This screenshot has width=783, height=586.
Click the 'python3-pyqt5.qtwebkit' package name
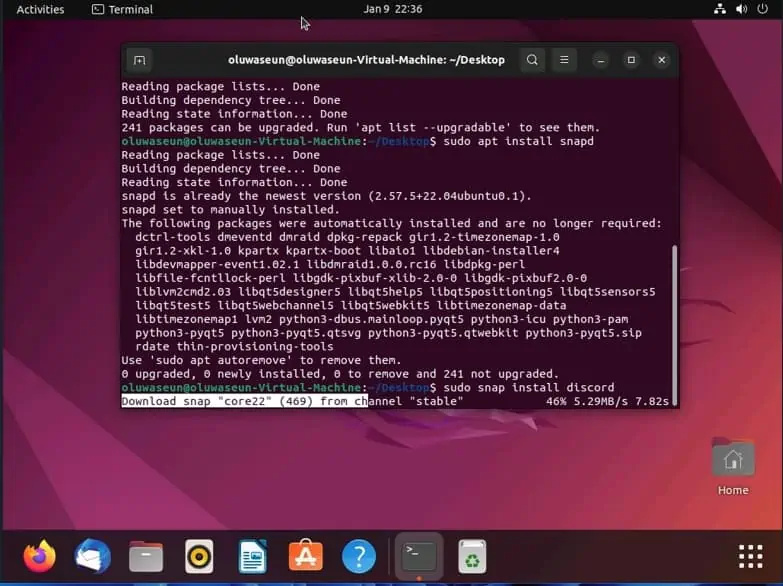point(443,333)
